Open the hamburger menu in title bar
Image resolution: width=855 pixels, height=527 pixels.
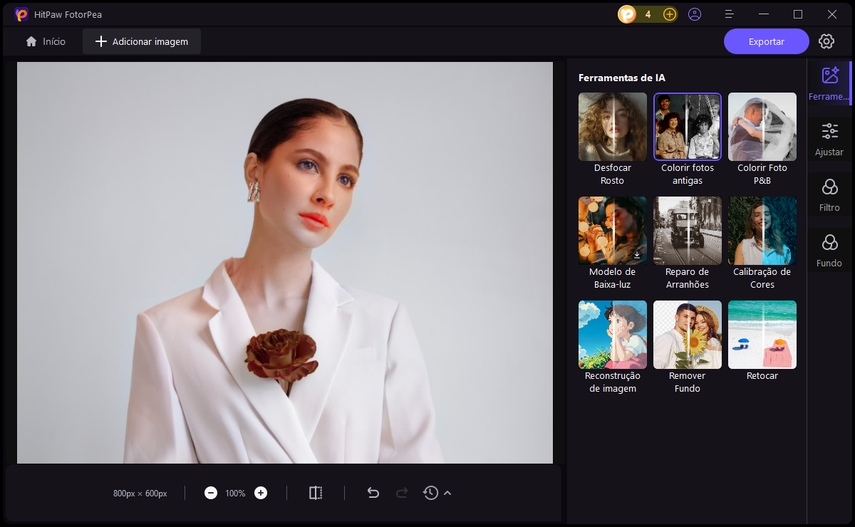(x=729, y=14)
